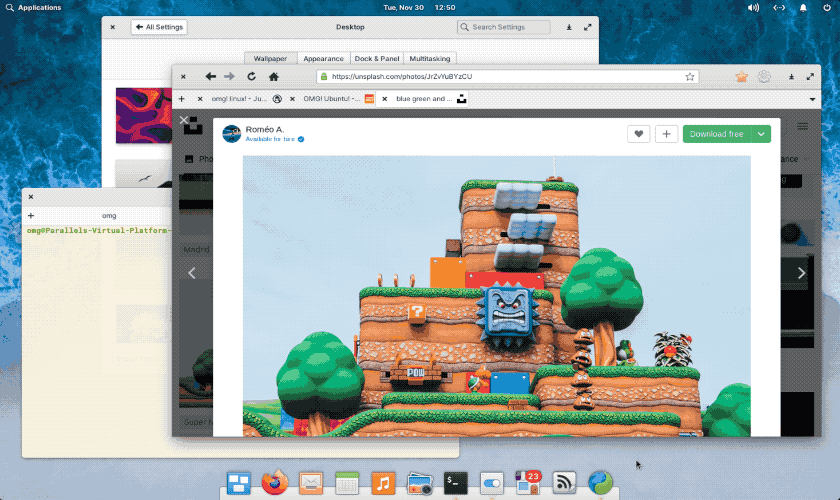Open browser downloads arrow icon
This screenshot has width=840, height=500.
[791, 77]
